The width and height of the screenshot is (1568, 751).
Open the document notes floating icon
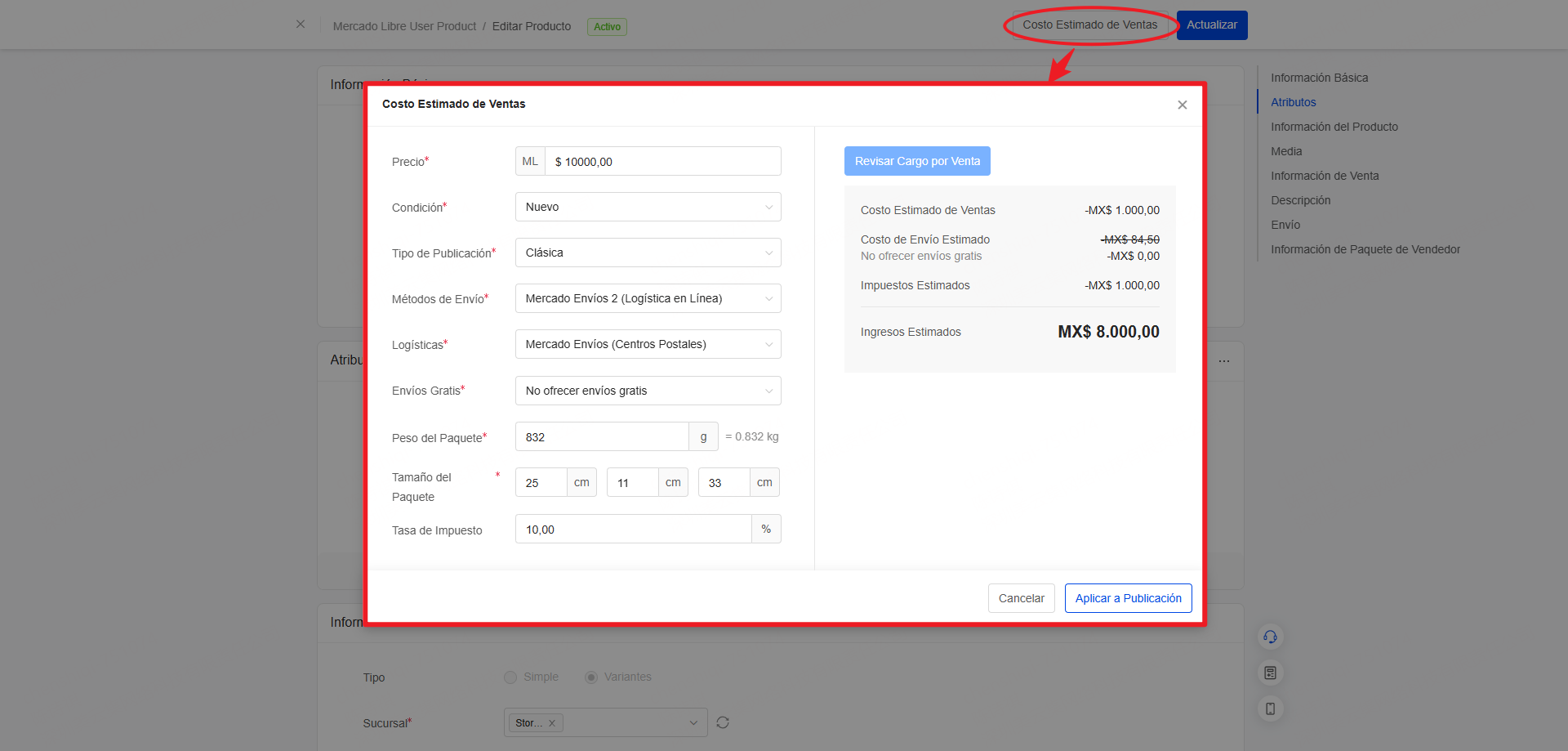pyautogui.click(x=1270, y=673)
